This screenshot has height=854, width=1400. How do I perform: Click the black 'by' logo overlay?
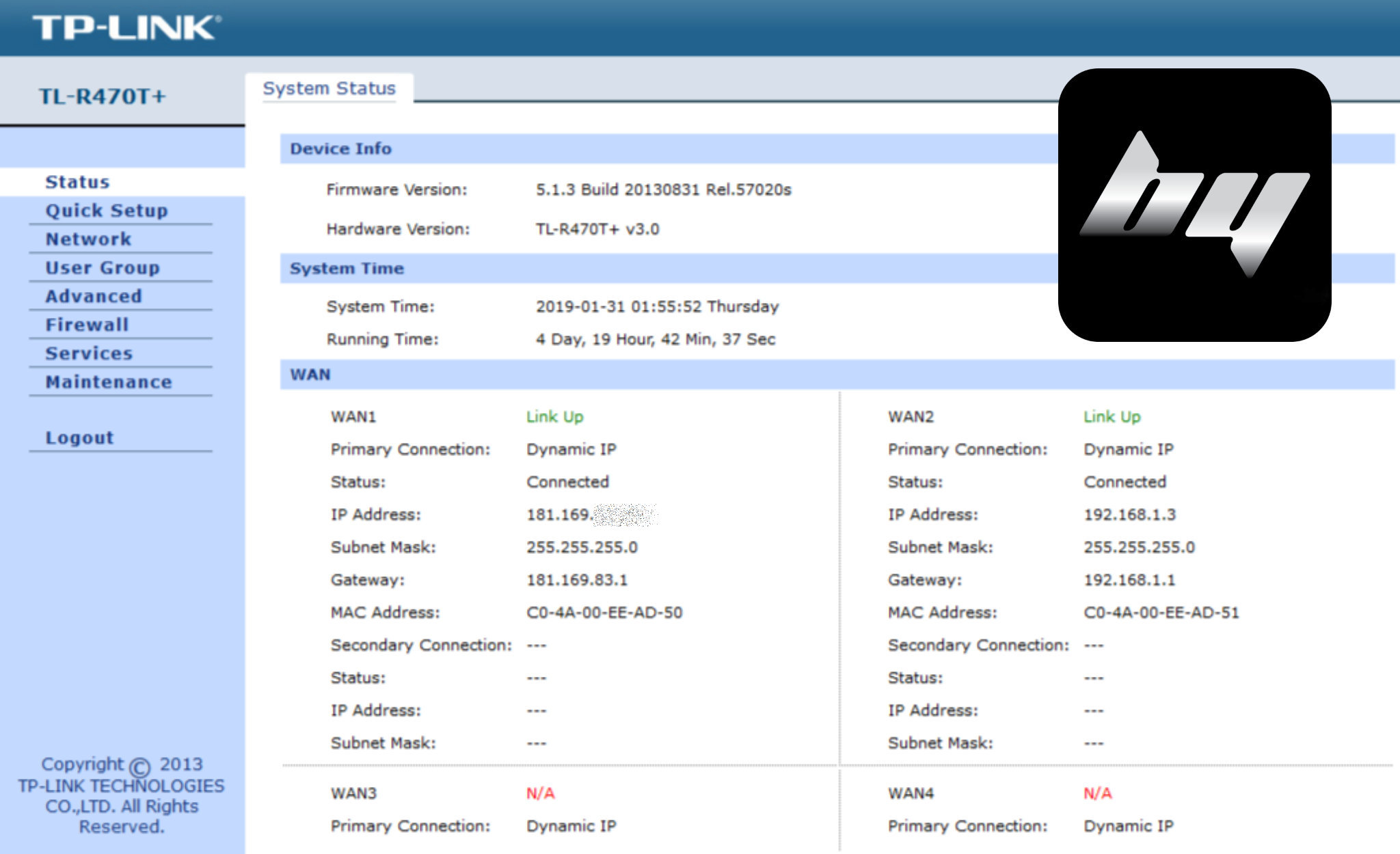[1194, 205]
